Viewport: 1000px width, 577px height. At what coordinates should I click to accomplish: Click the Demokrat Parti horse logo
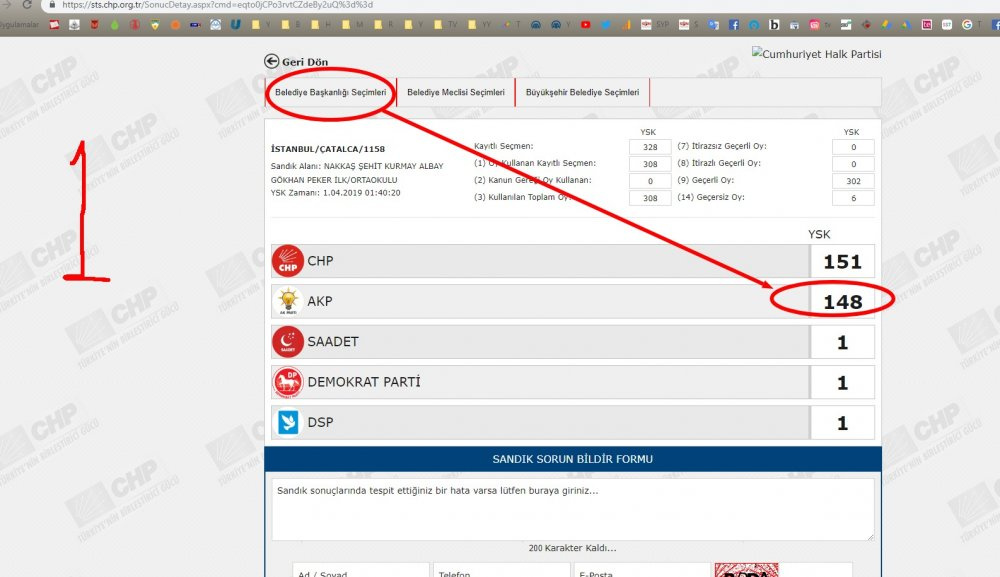pos(288,383)
